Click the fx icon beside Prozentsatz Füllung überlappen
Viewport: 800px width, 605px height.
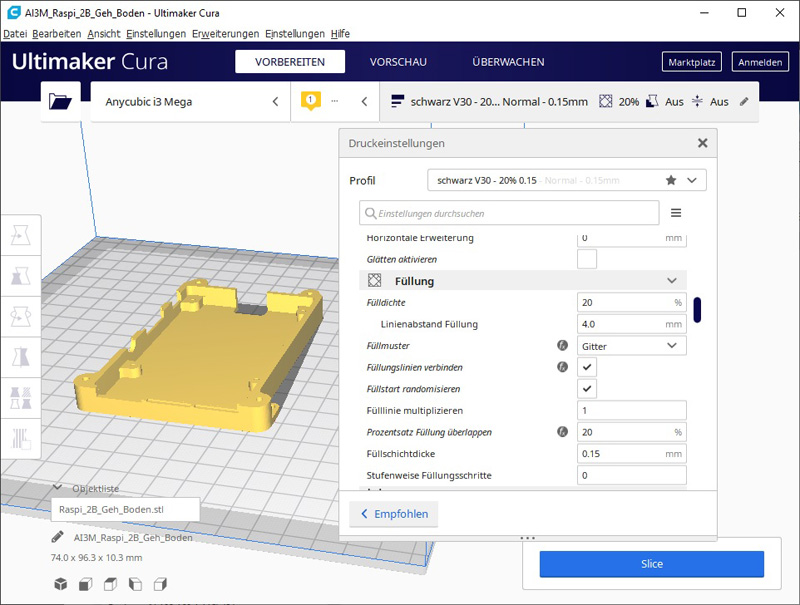(x=562, y=432)
